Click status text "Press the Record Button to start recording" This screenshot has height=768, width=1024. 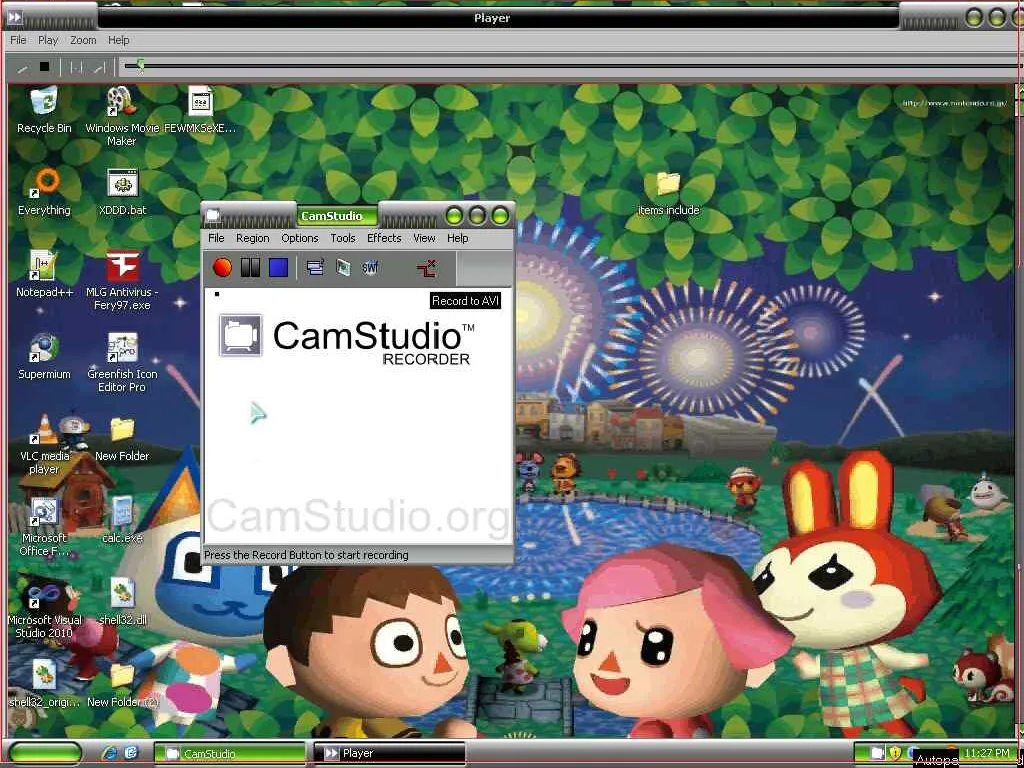click(x=306, y=555)
